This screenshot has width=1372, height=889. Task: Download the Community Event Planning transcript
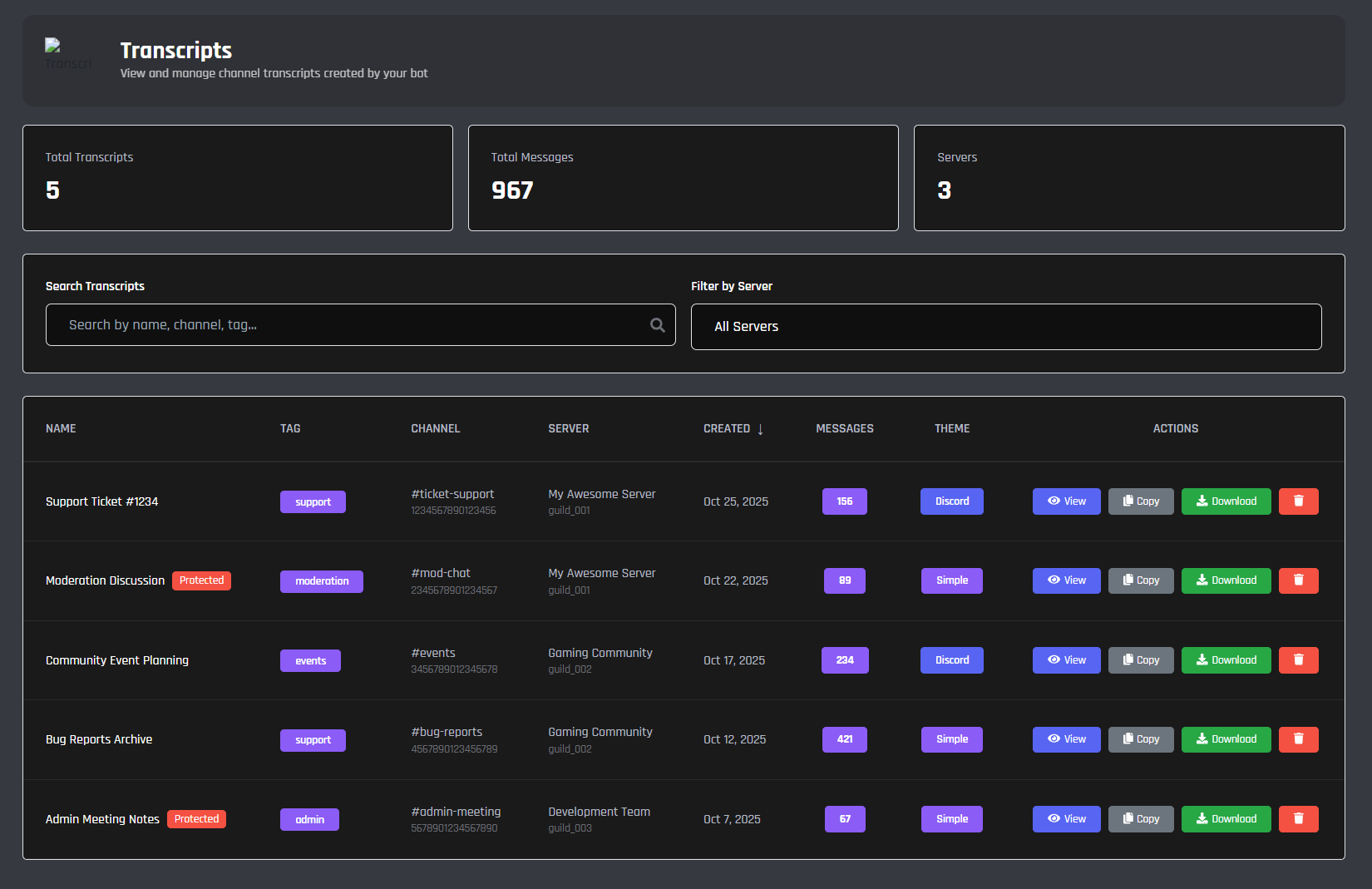click(x=1226, y=660)
